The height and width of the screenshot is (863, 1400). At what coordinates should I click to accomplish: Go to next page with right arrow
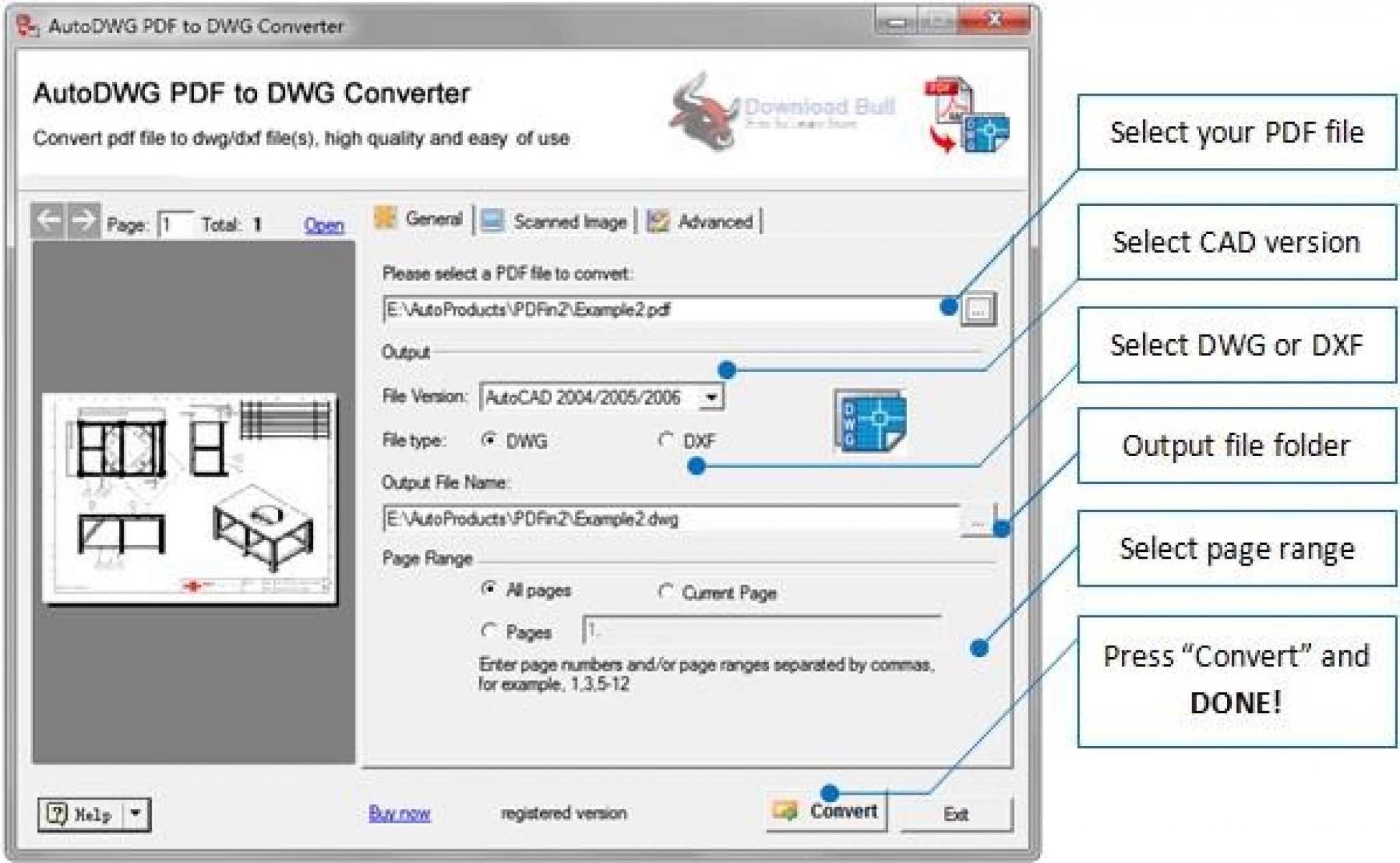point(83,221)
